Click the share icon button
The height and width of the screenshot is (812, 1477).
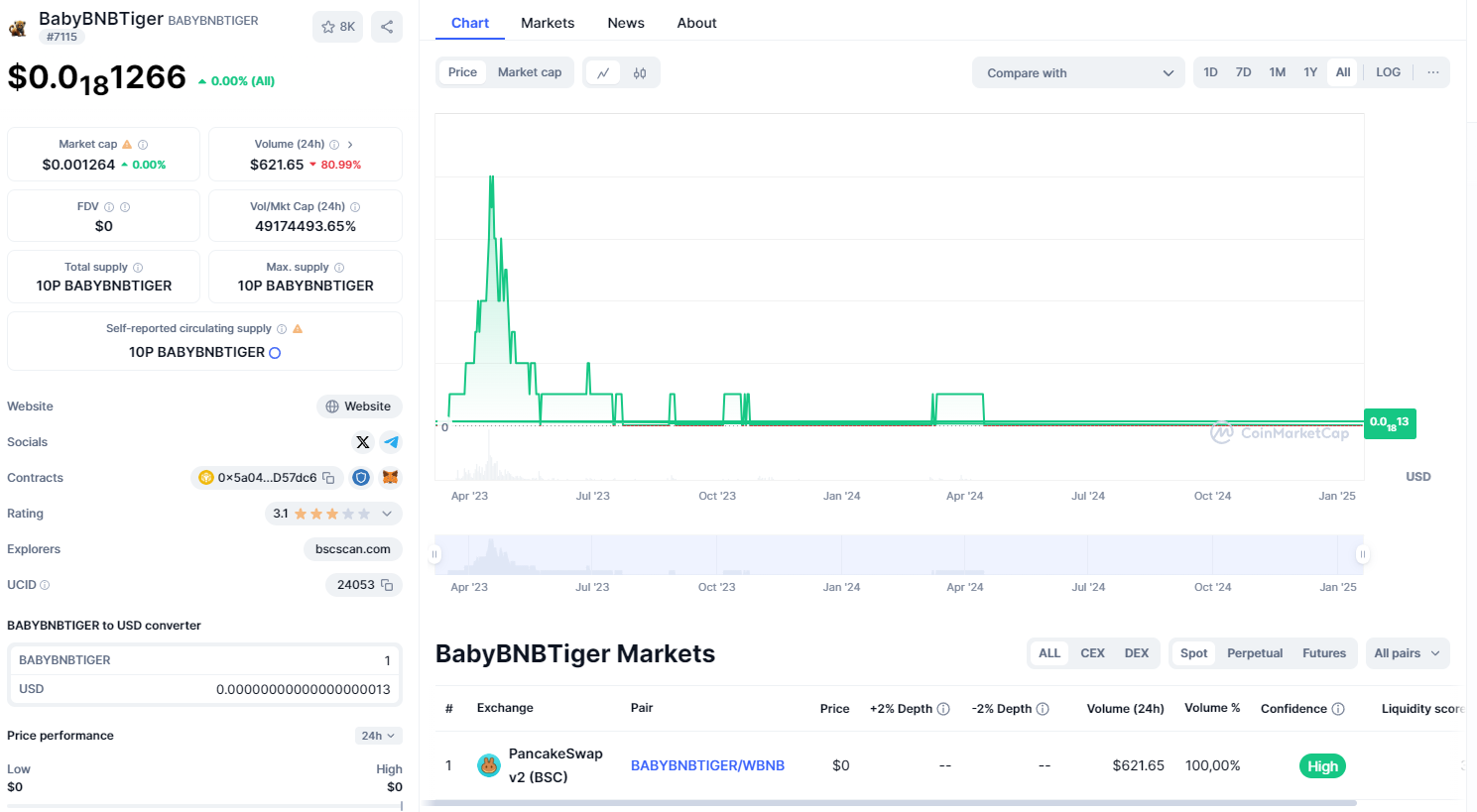pyautogui.click(x=387, y=27)
